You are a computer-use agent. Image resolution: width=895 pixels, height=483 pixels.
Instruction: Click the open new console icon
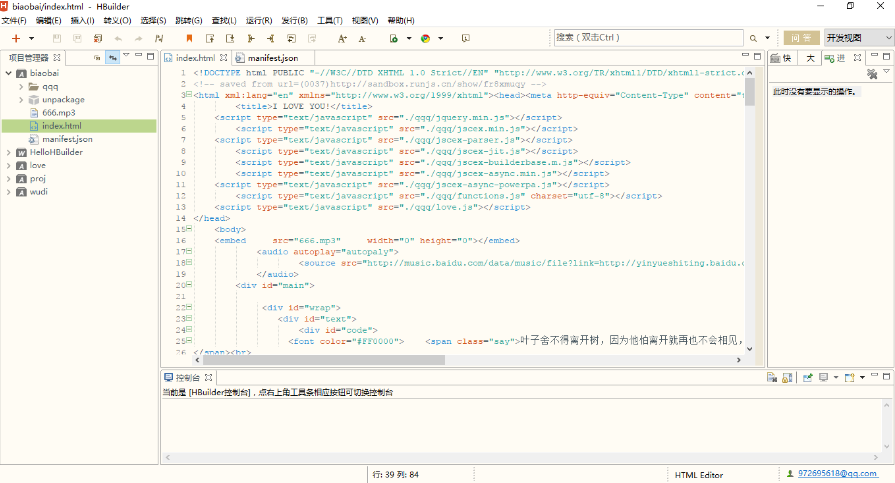pos(849,377)
